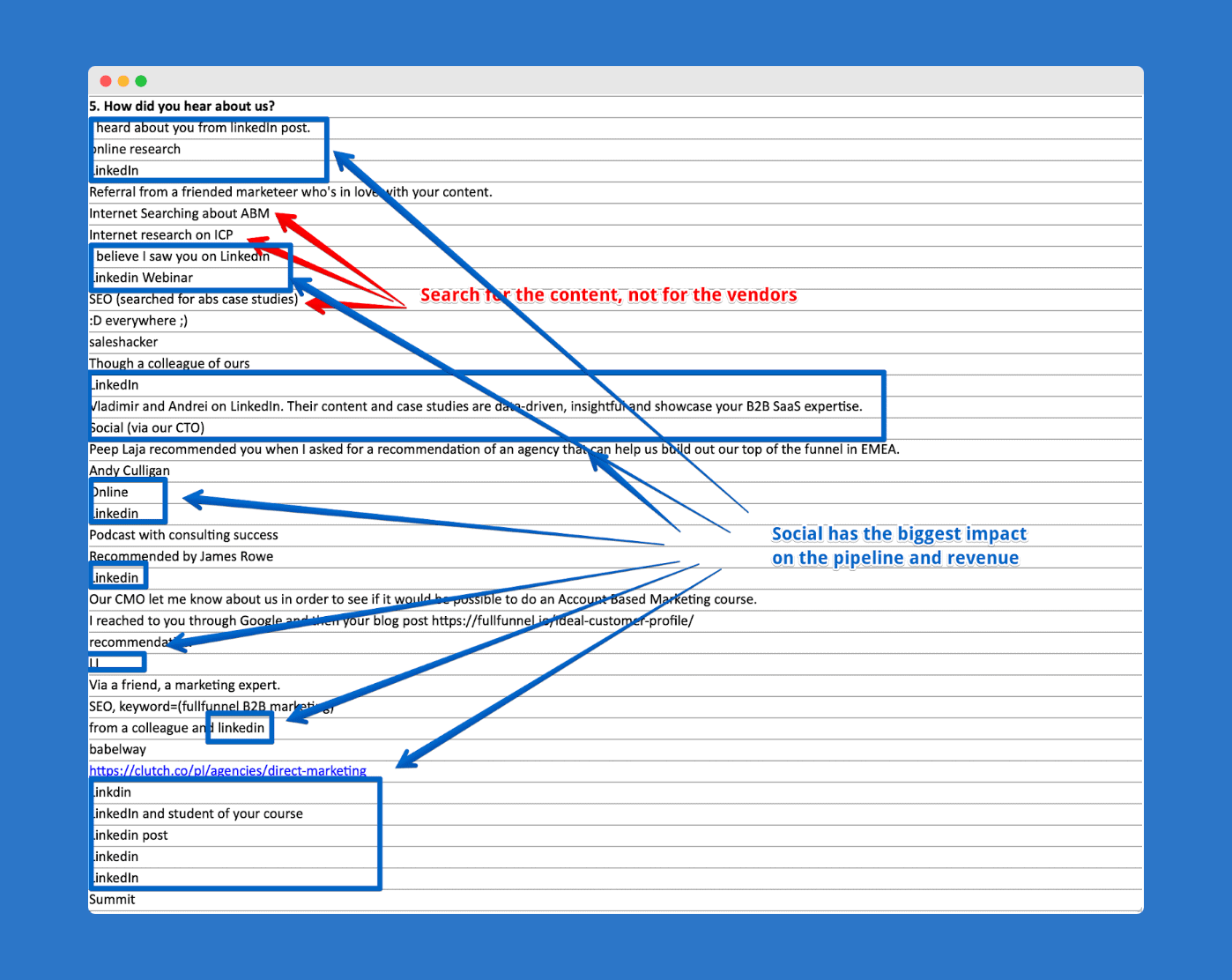The width and height of the screenshot is (1232, 980).
Task: Click the 'Internet Searching about ABM' row
Action: coord(179,212)
